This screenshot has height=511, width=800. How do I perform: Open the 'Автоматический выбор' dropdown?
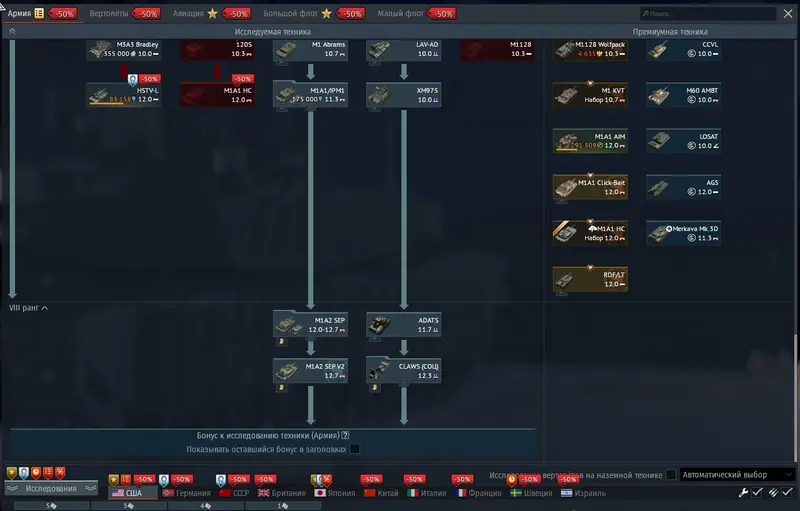coord(735,475)
